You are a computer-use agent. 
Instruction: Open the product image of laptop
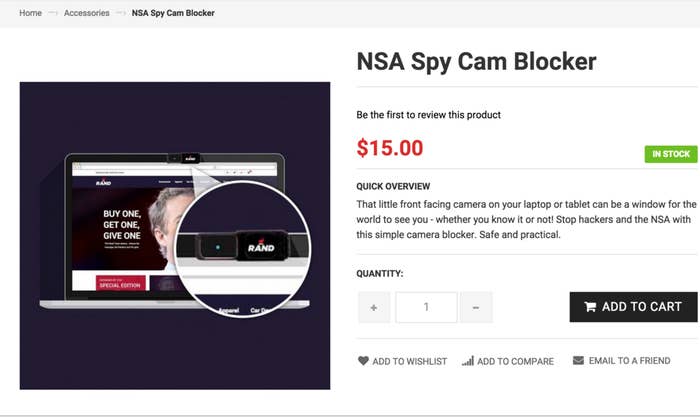point(175,235)
